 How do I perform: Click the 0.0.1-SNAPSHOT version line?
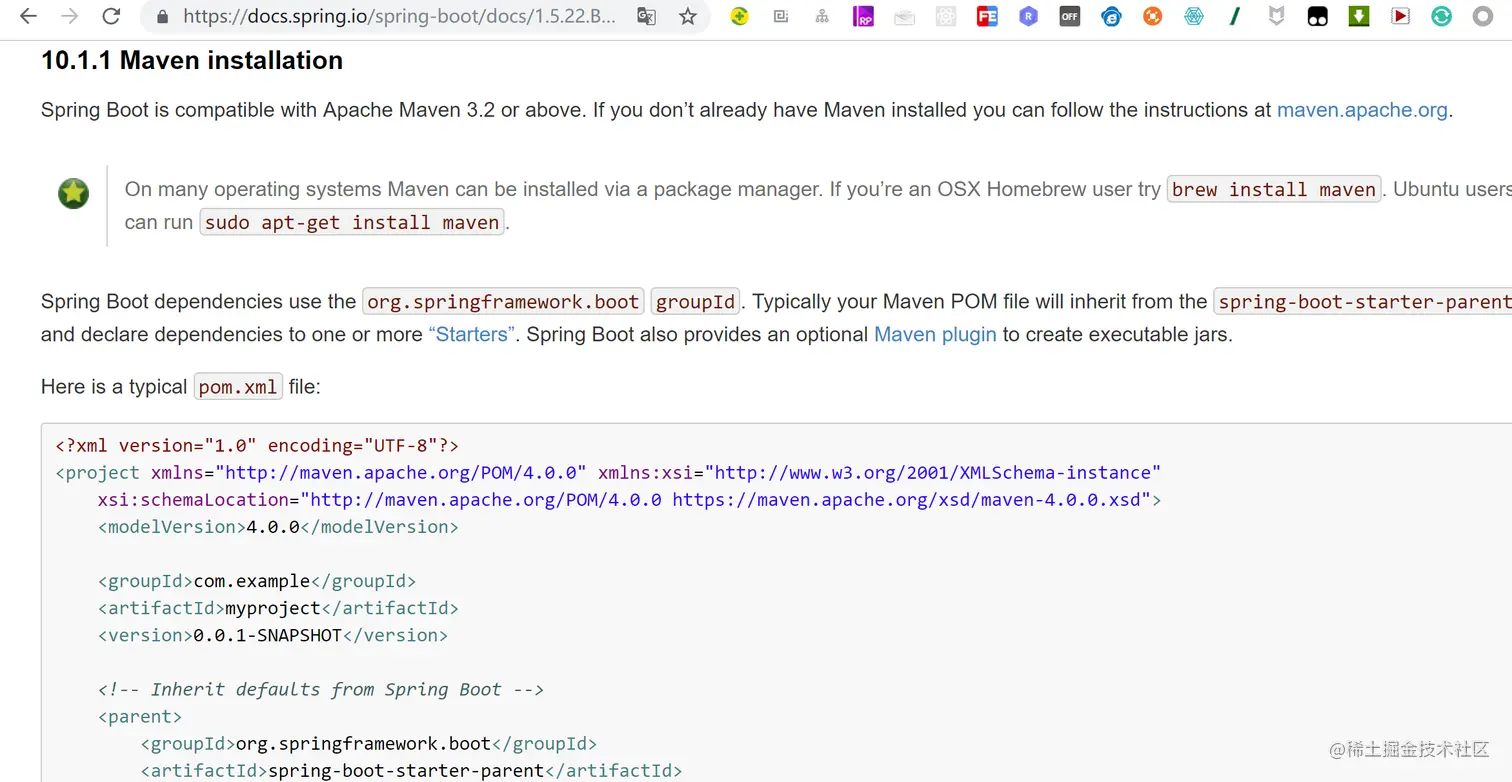click(273, 635)
